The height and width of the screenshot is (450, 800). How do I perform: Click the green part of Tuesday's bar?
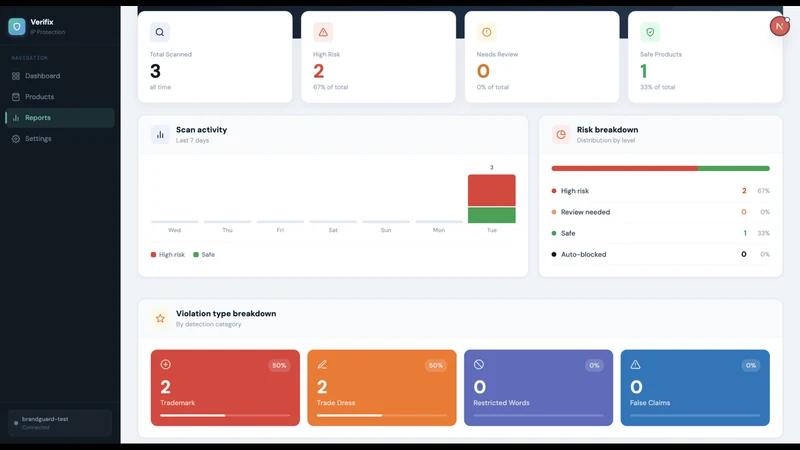(492, 215)
